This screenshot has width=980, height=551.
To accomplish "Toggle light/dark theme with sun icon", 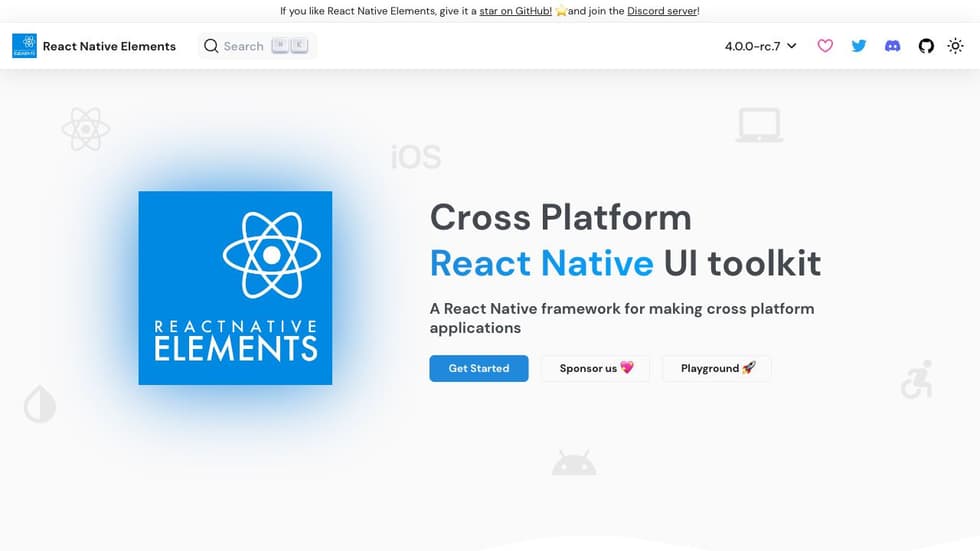I will (956, 46).
